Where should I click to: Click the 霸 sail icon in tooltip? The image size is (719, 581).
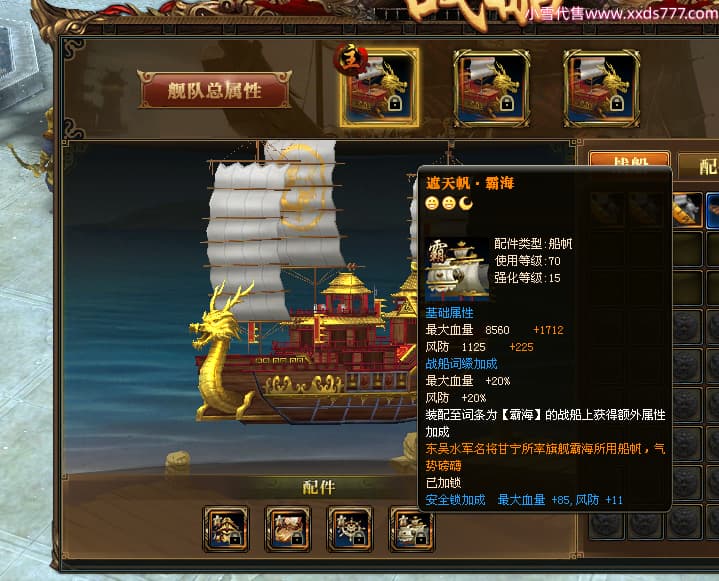tap(457, 269)
